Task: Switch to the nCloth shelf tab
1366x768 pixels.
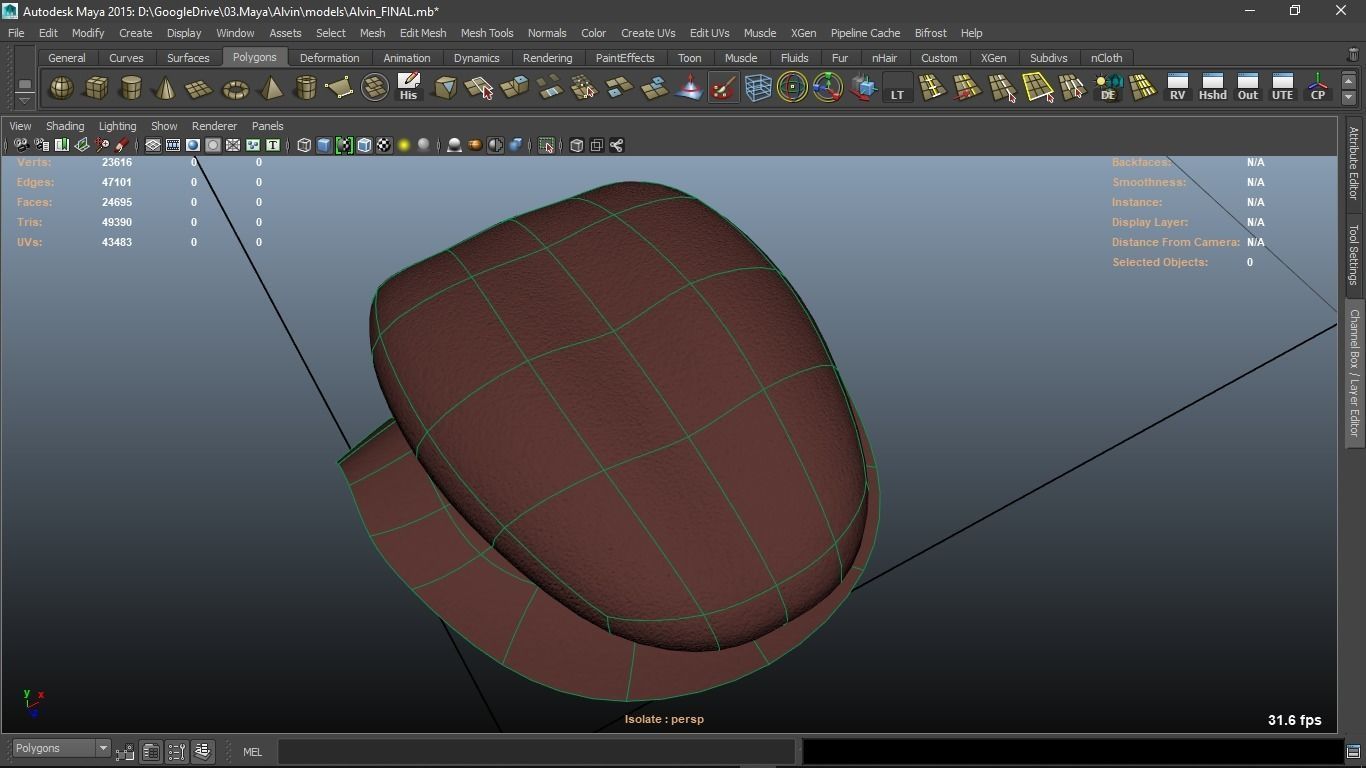Action: 1106,58
